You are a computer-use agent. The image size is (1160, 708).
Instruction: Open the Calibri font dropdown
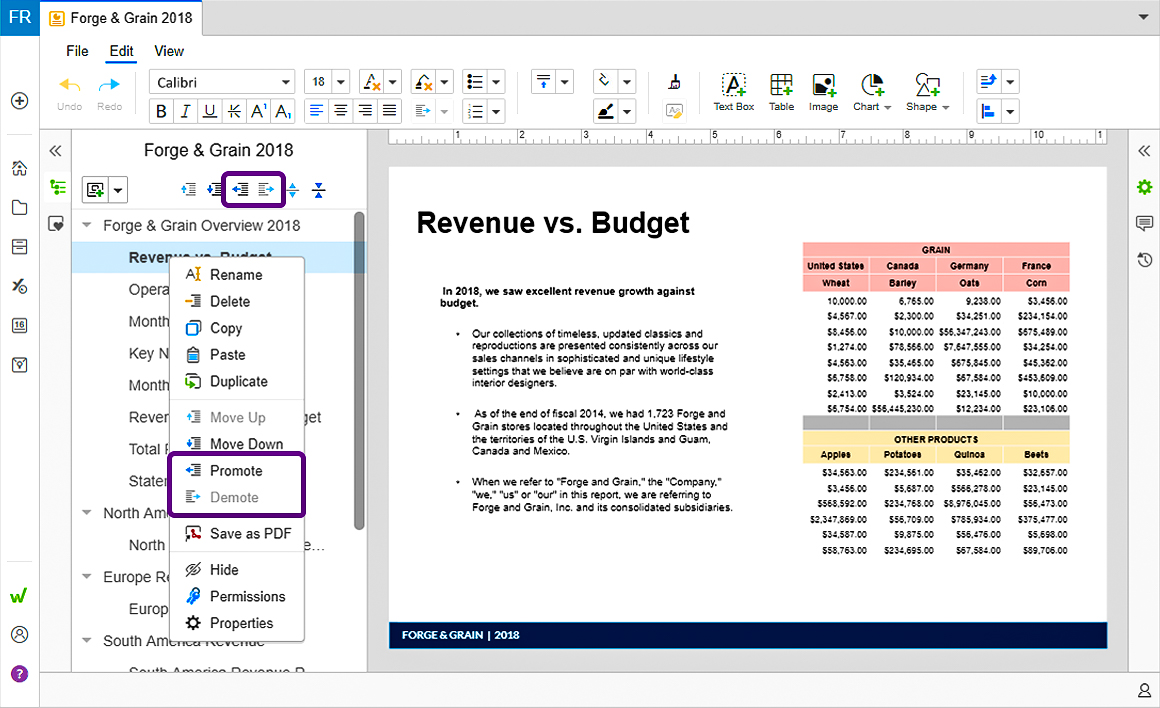point(222,82)
